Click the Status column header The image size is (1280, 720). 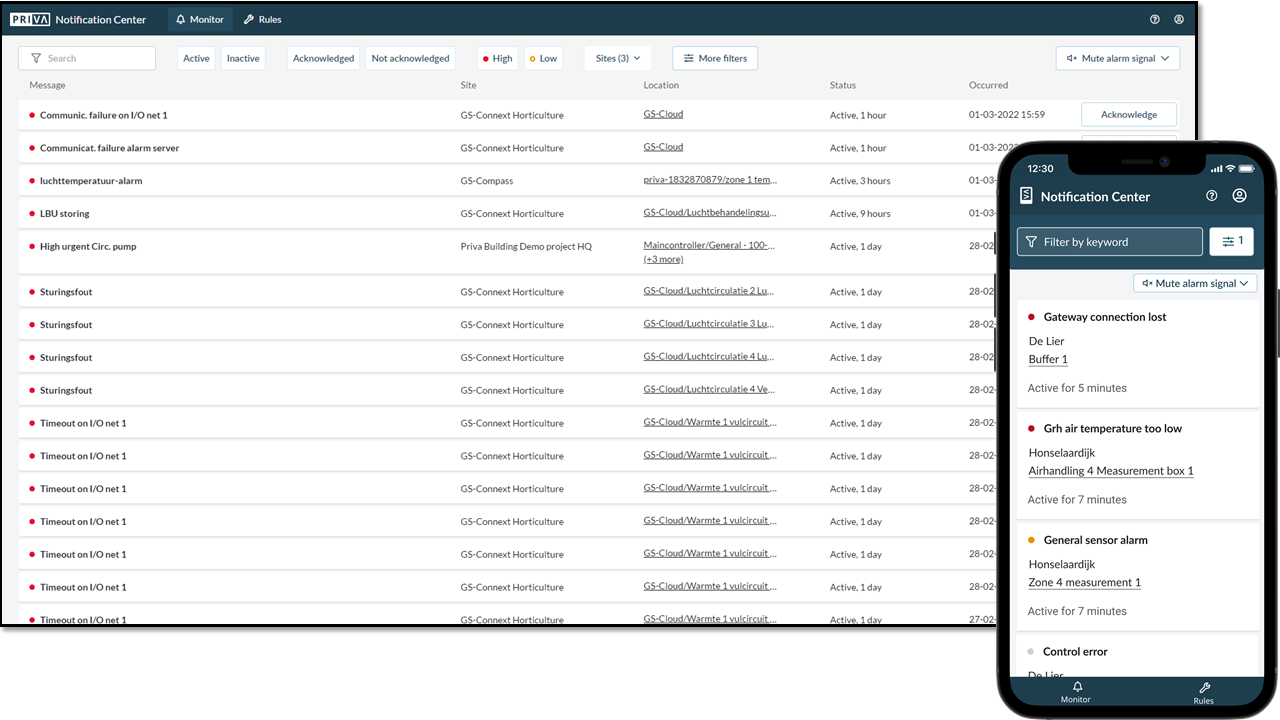pyautogui.click(x=843, y=85)
